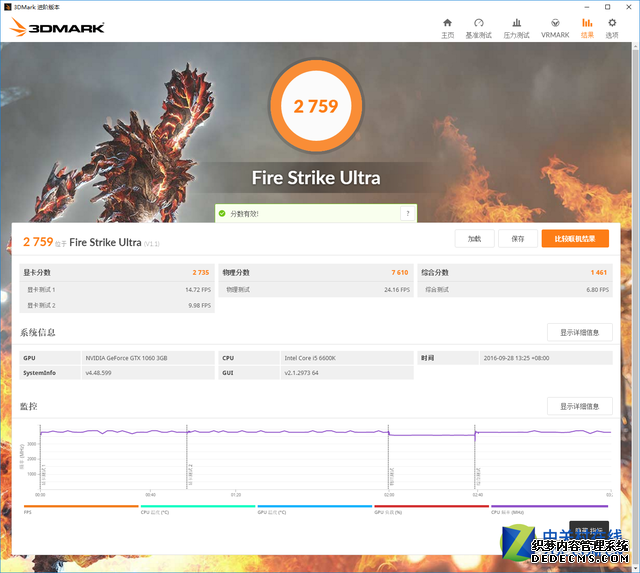Select the SystemInfo version v4.48.599
Viewport: 640px width, 573px height.
click(98, 373)
